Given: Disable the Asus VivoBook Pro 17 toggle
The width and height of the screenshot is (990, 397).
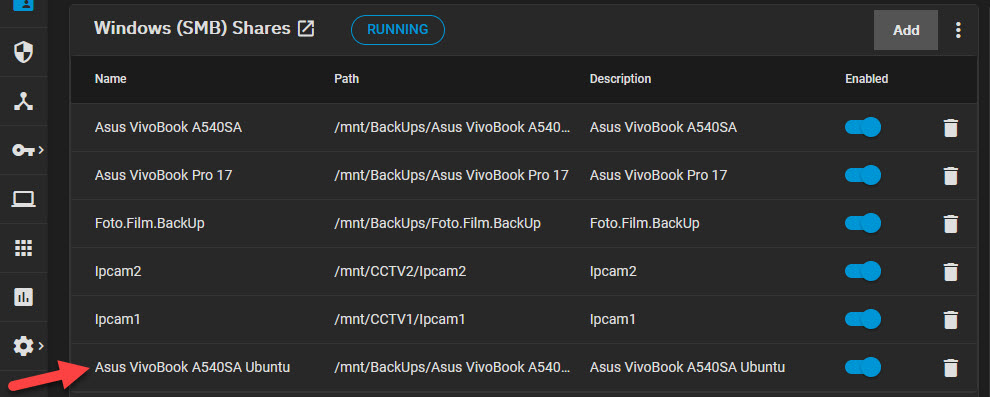Looking at the screenshot, I should coord(863,175).
